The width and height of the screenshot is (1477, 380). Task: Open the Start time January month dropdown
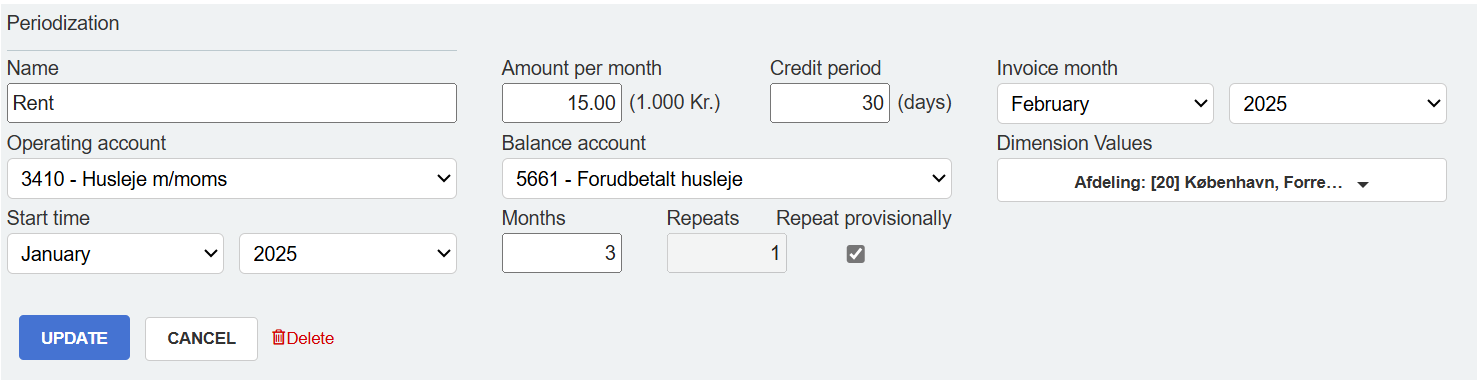(x=115, y=254)
